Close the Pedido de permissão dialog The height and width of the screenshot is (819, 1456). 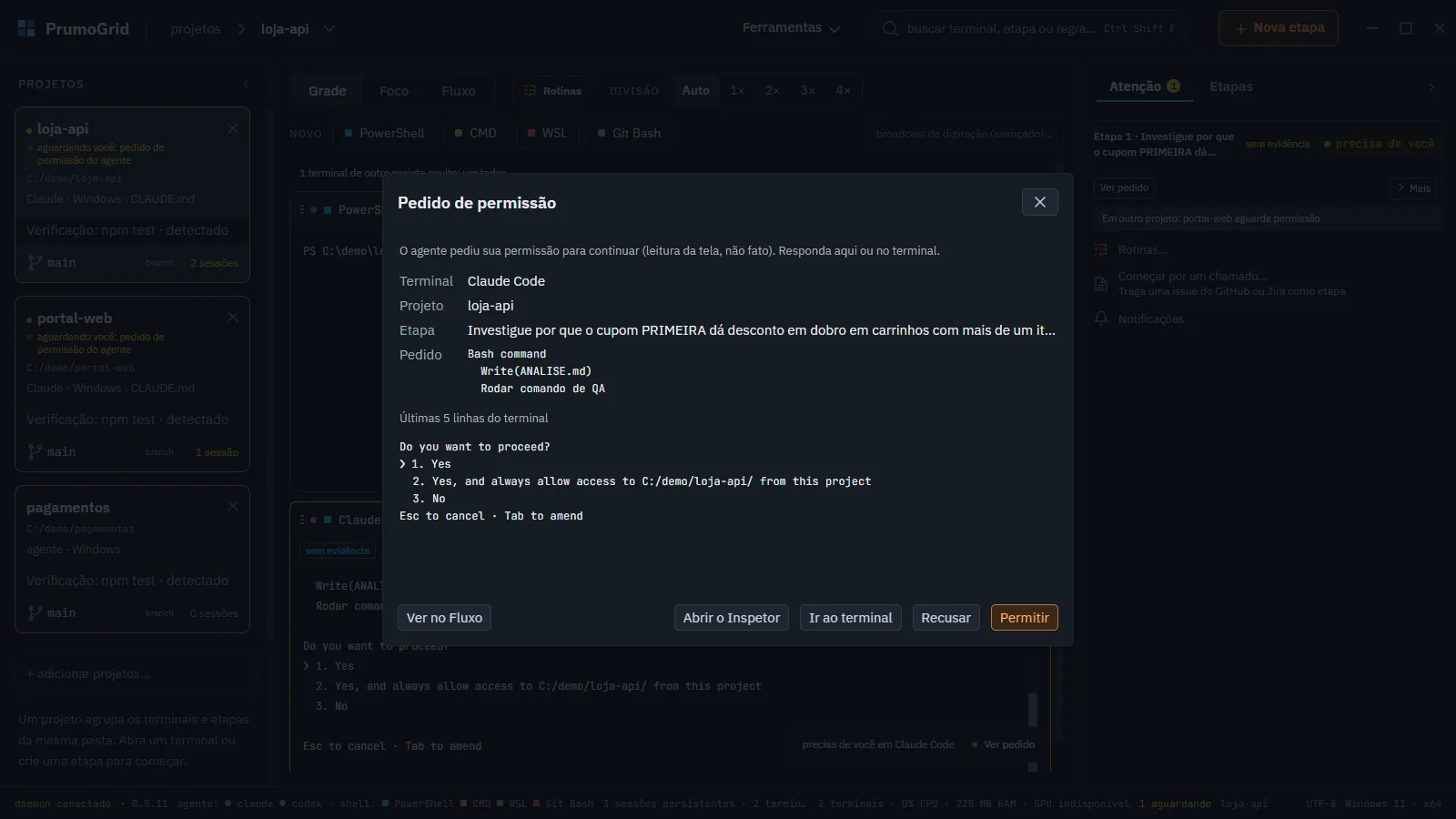point(1039,202)
